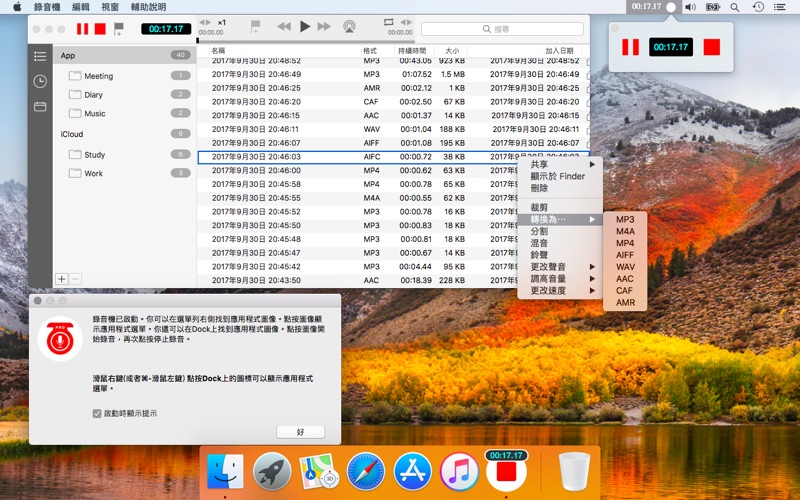Expand the 轉換為… submenu
The height and width of the screenshot is (500, 800).
[x=560, y=219]
